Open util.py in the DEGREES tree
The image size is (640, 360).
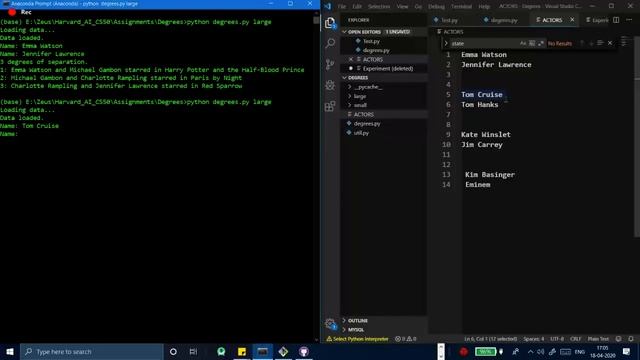361,133
